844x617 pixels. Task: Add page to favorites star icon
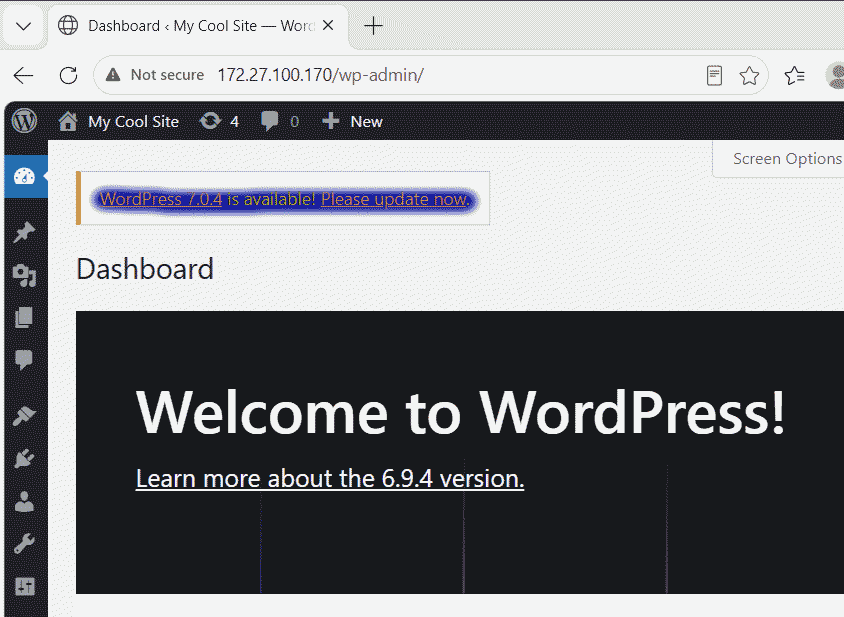pyautogui.click(x=749, y=75)
